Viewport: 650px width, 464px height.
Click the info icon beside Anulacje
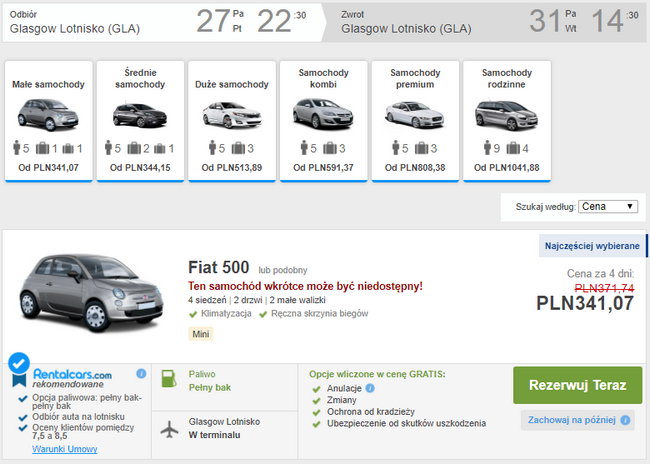pos(370,388)
